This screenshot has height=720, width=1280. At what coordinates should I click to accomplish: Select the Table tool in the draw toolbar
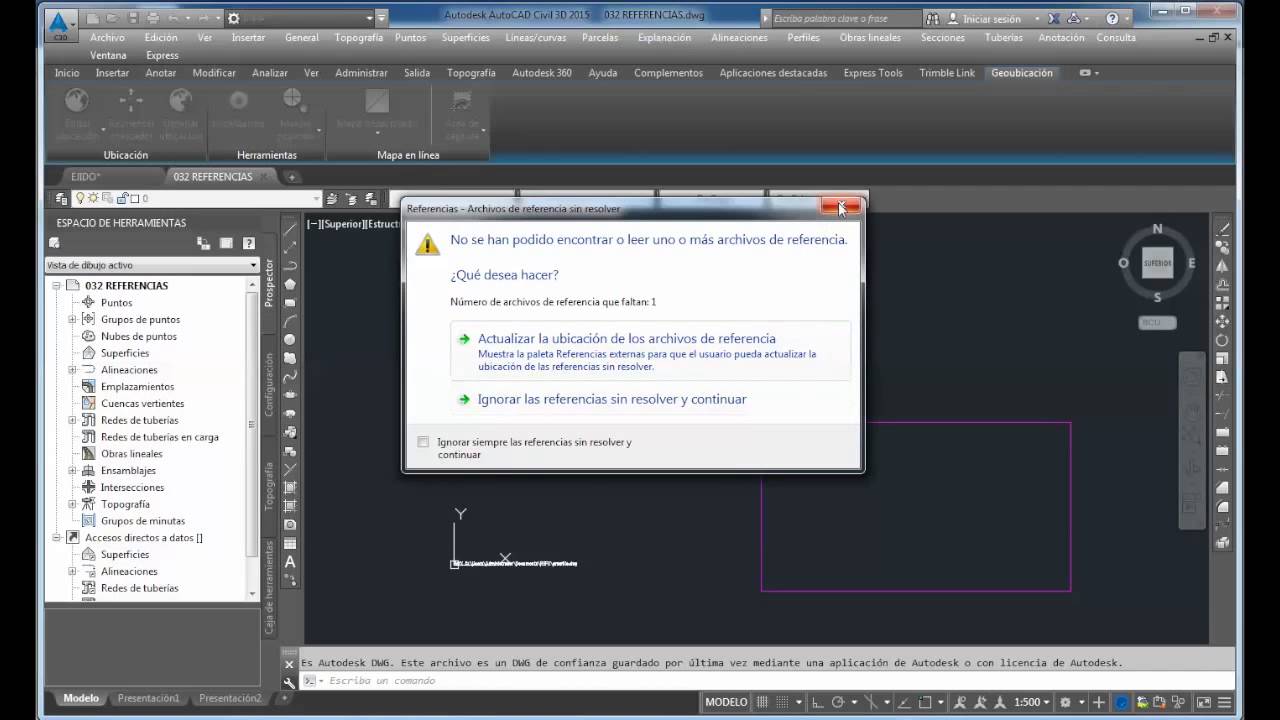(290, 543)
